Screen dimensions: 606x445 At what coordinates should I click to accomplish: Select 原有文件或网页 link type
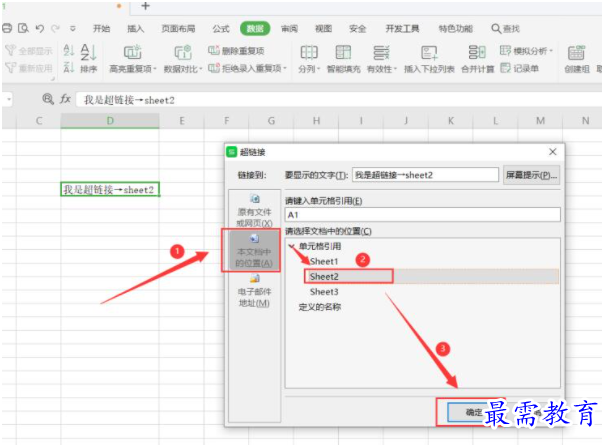[x=254, y=210]
